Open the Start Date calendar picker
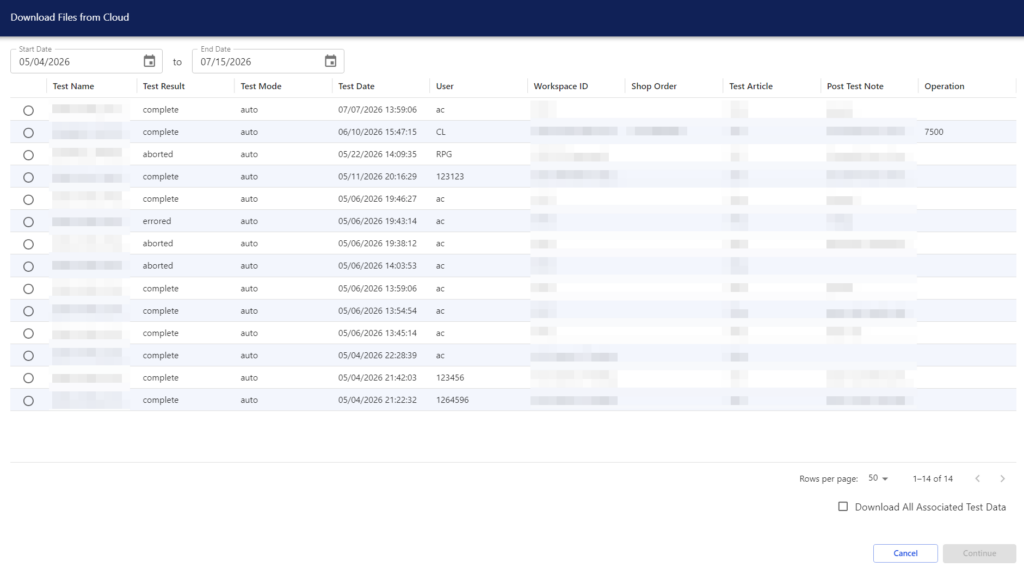 click(150, 61)
